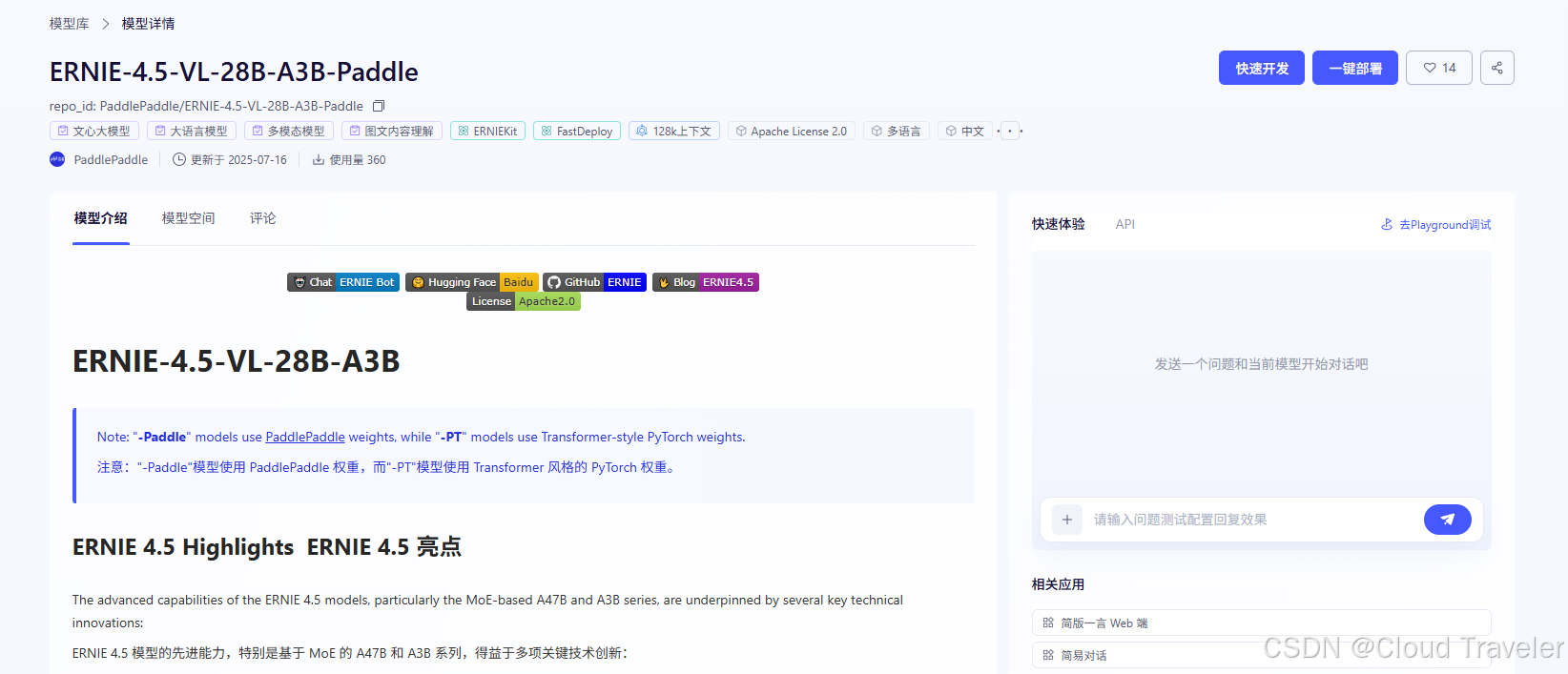This screenshot has height=674, width=1568.
Task: Select the 图文内容理解 tag
Action: (x=392, y=131)
